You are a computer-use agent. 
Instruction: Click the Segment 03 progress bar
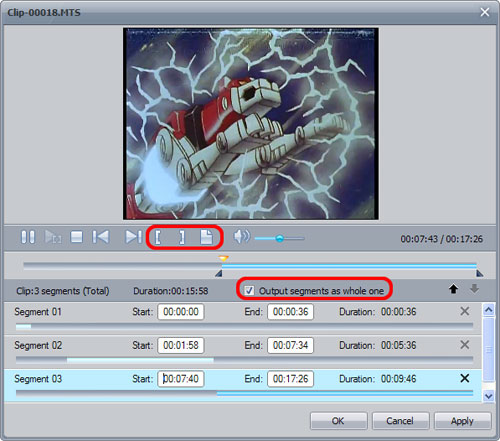point(244,394)
